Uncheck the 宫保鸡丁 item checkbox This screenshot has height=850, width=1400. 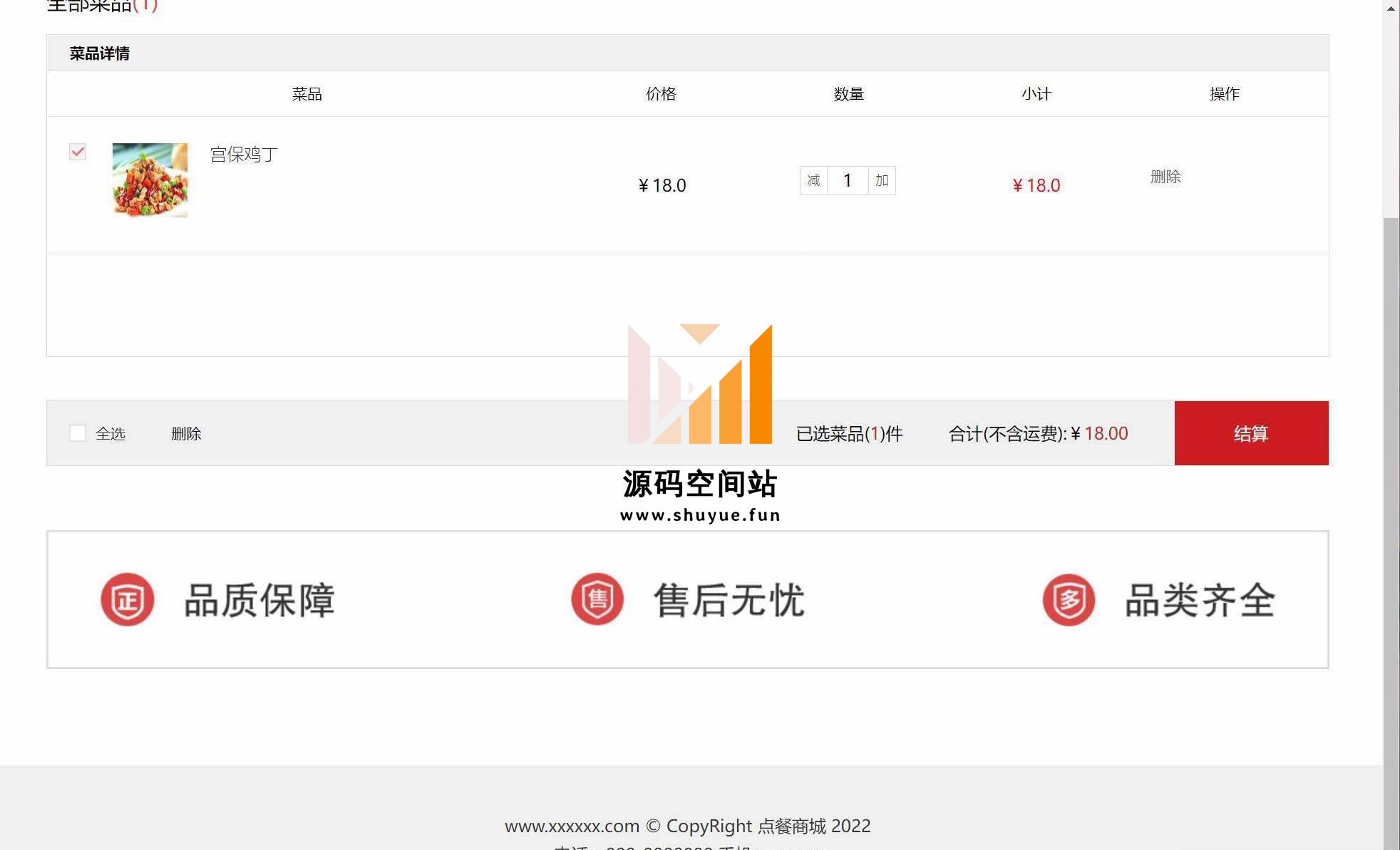78,152
